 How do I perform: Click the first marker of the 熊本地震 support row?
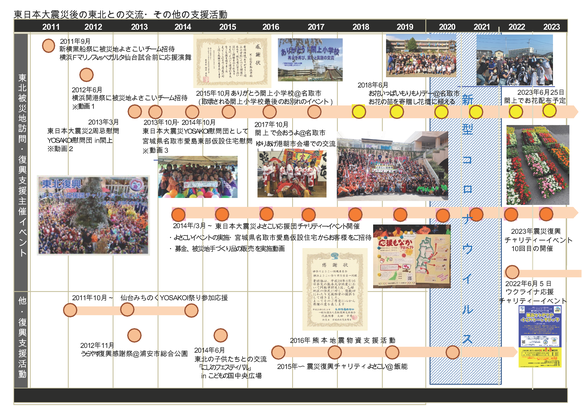278,352
